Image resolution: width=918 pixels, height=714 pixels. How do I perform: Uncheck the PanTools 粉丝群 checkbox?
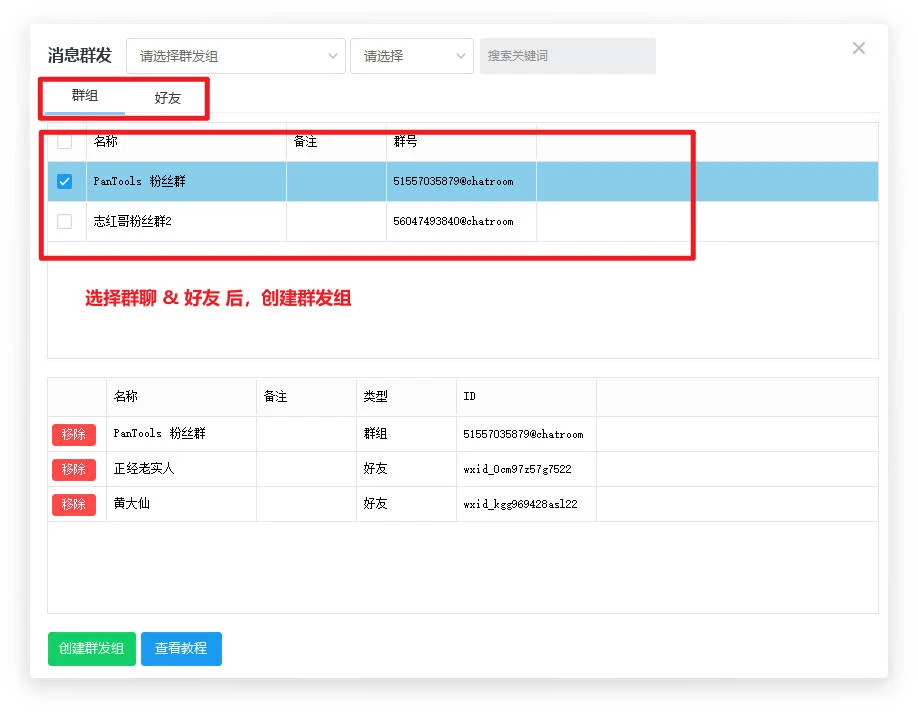64,181
